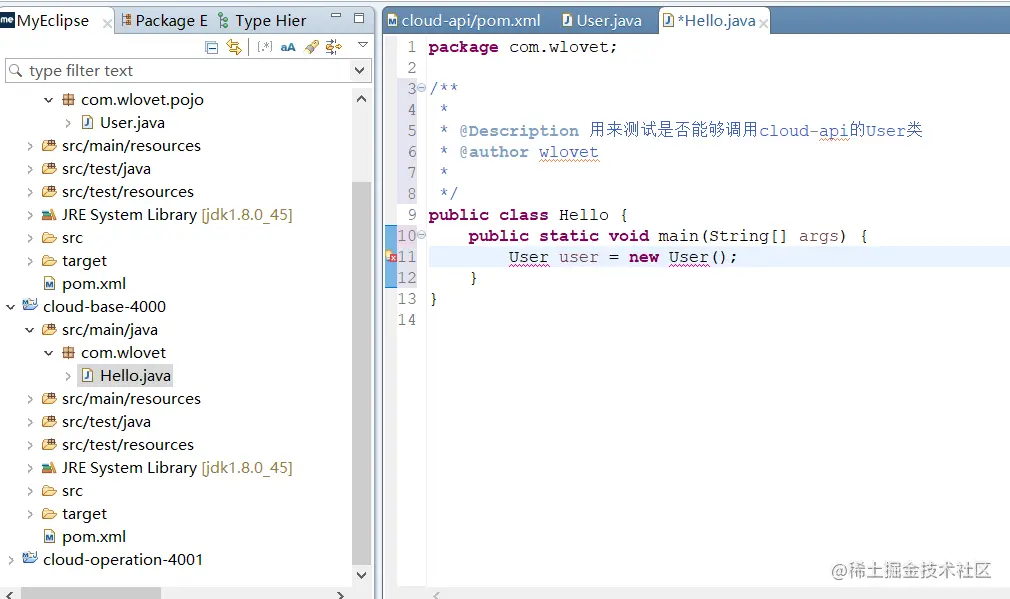Maximize the explorer view panel
Viewport: 1010px width, 599px height.
(359, 18)
